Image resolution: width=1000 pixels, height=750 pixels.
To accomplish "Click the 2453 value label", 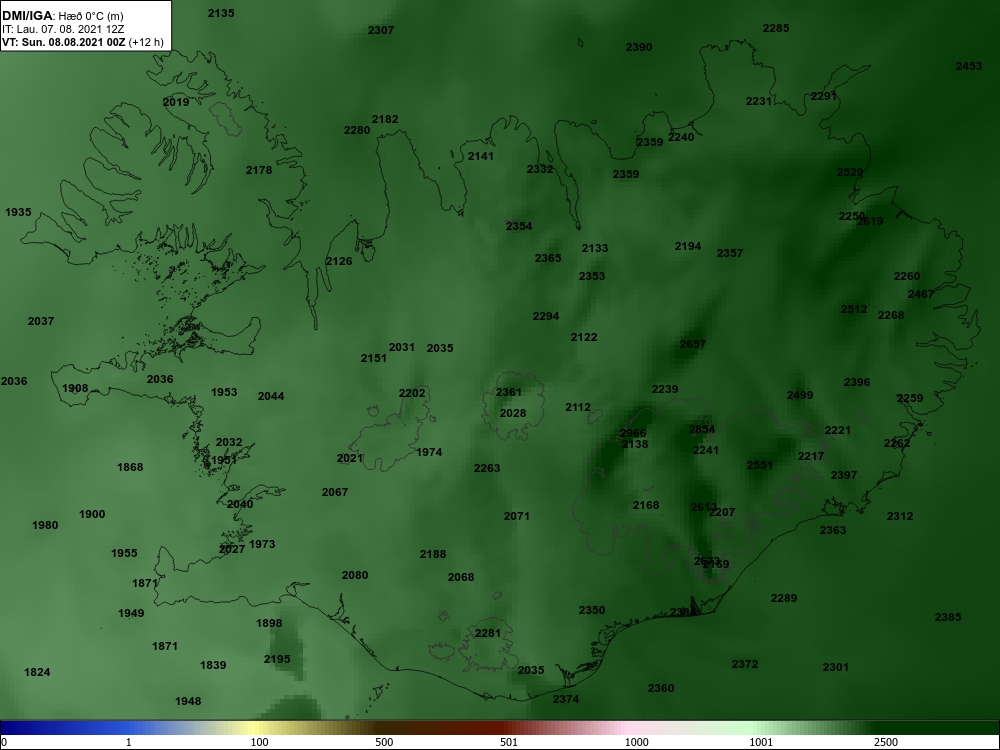I will pyautogui.click(x=969, y=67).
